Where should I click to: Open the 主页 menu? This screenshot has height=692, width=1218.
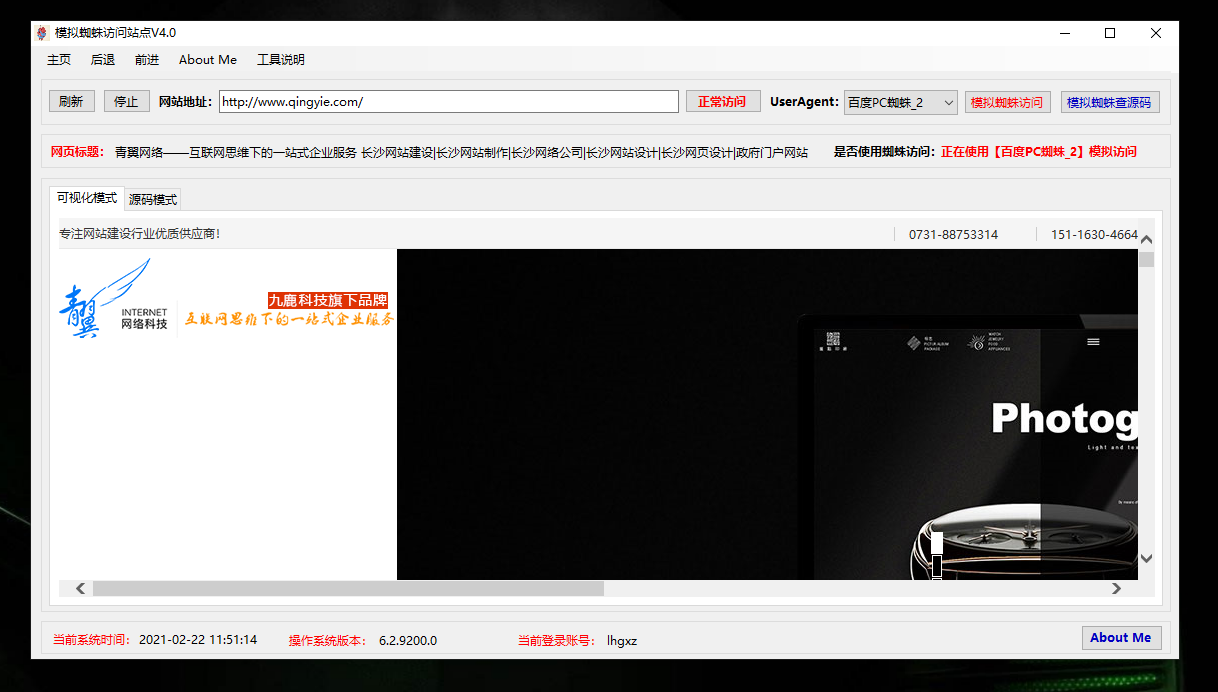[59, 60]
